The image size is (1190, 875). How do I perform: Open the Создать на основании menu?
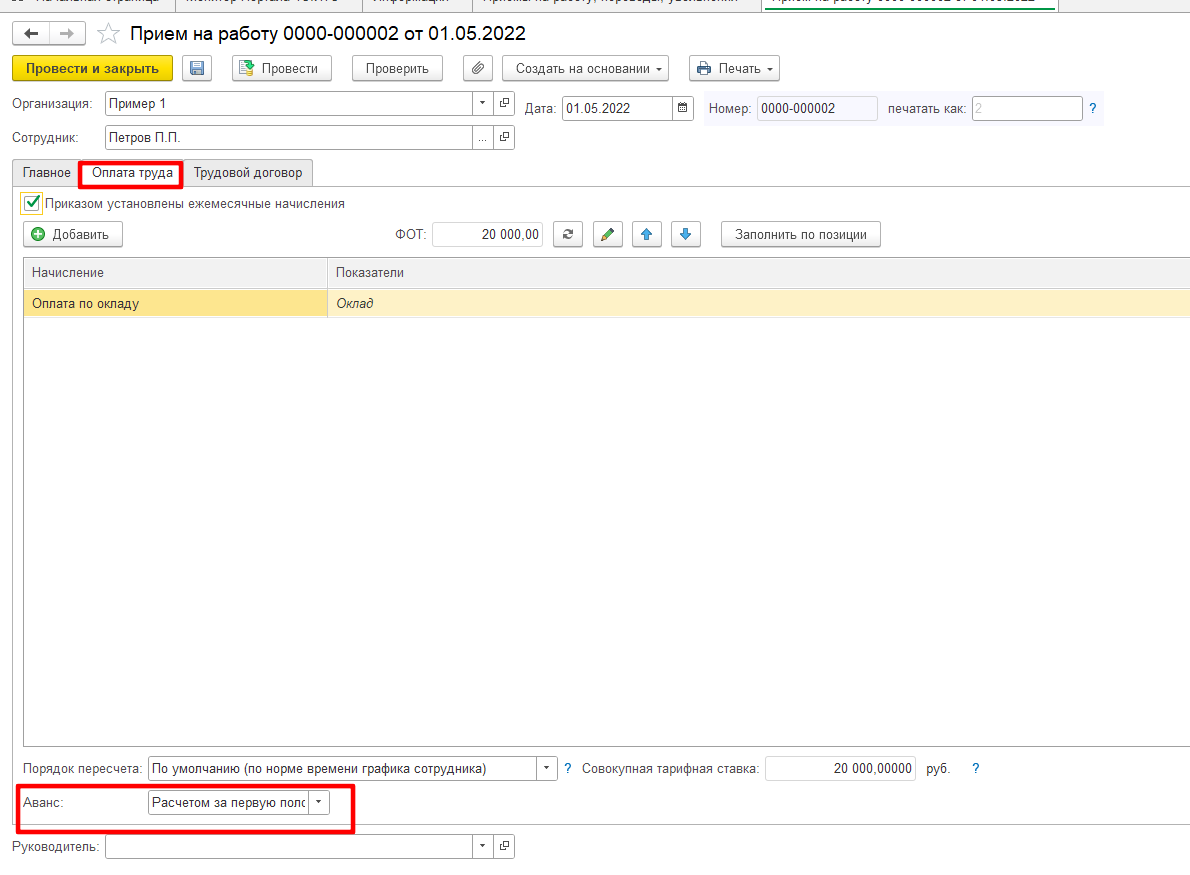pos(585,68)
